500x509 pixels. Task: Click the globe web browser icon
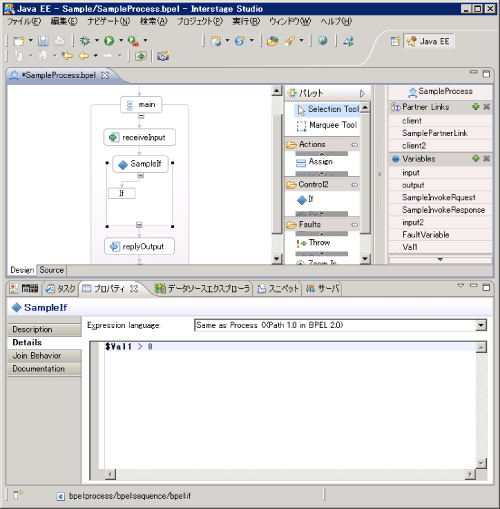[x=322, y=41]
